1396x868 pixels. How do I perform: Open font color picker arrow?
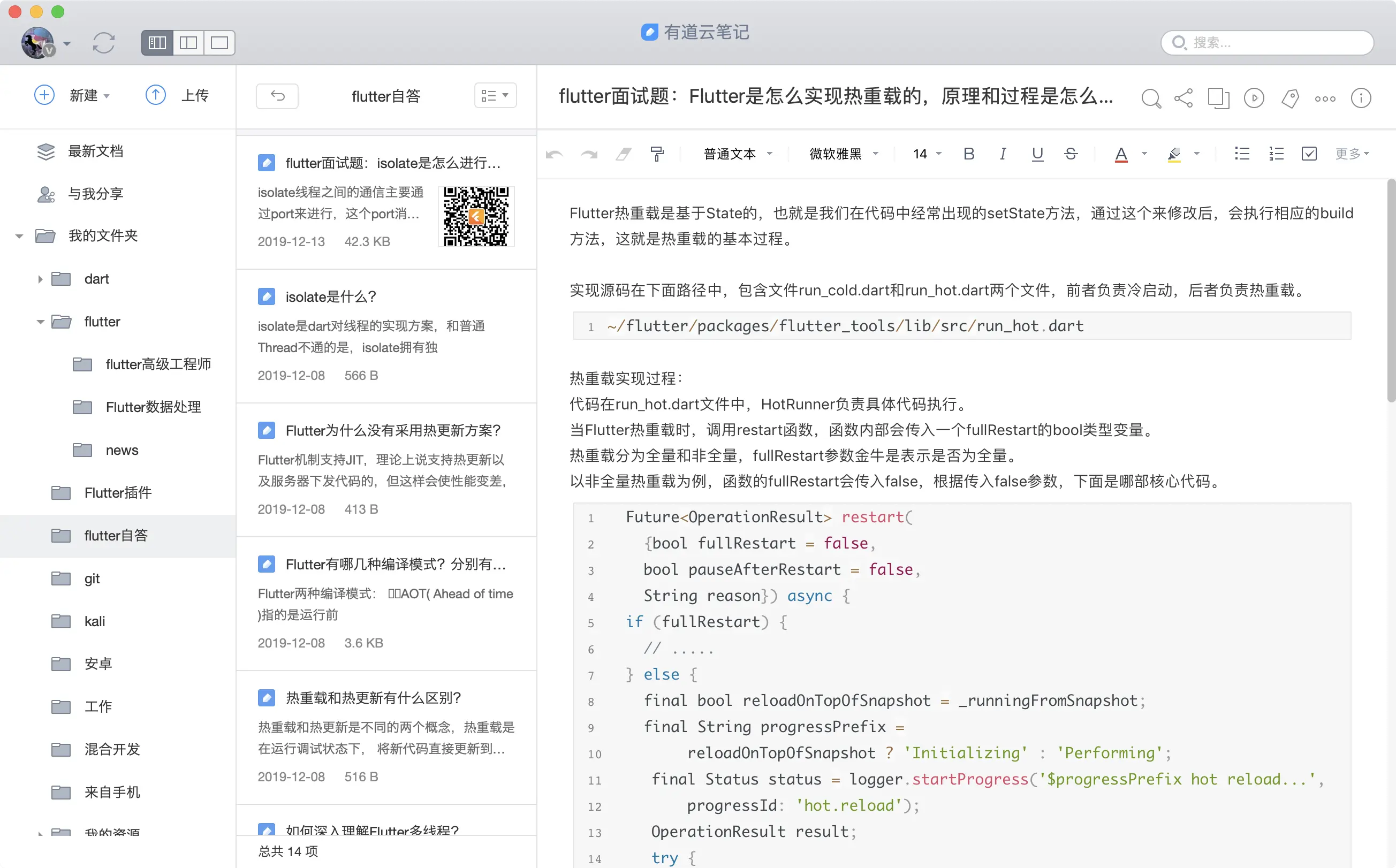pyautogui.click(x=1144, y=154)
